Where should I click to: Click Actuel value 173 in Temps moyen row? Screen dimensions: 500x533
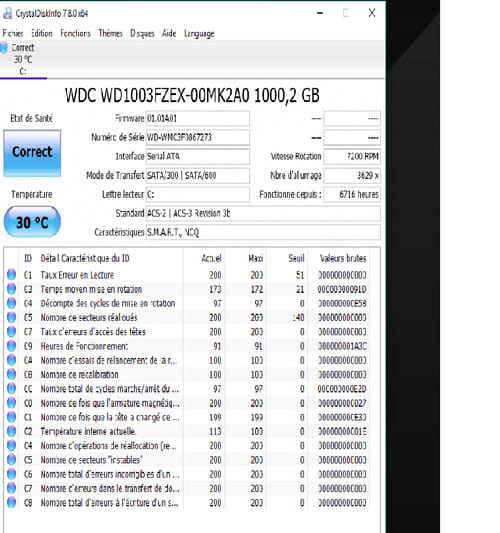pos(215,289)
